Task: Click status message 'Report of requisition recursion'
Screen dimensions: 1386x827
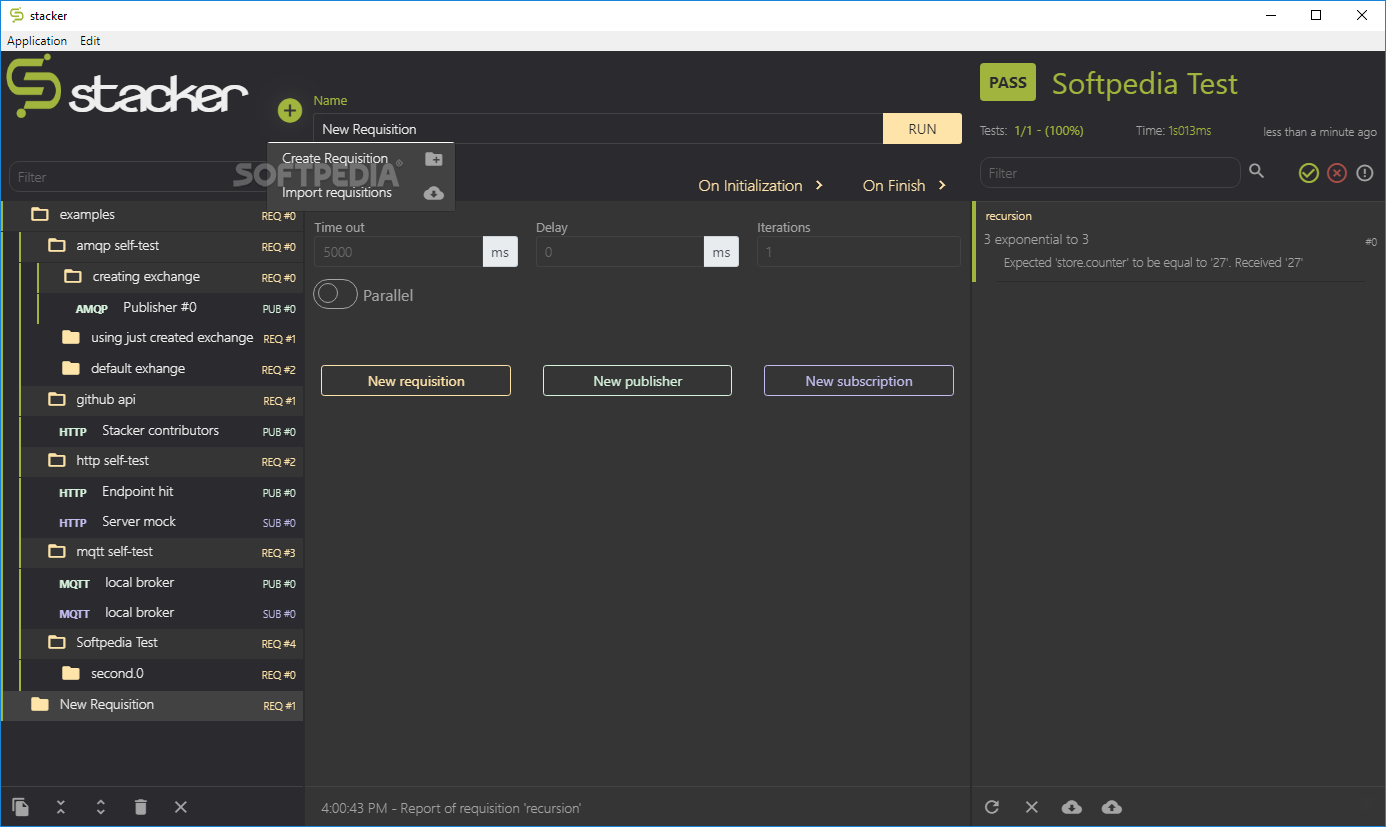Action: (x=451, y=808)
